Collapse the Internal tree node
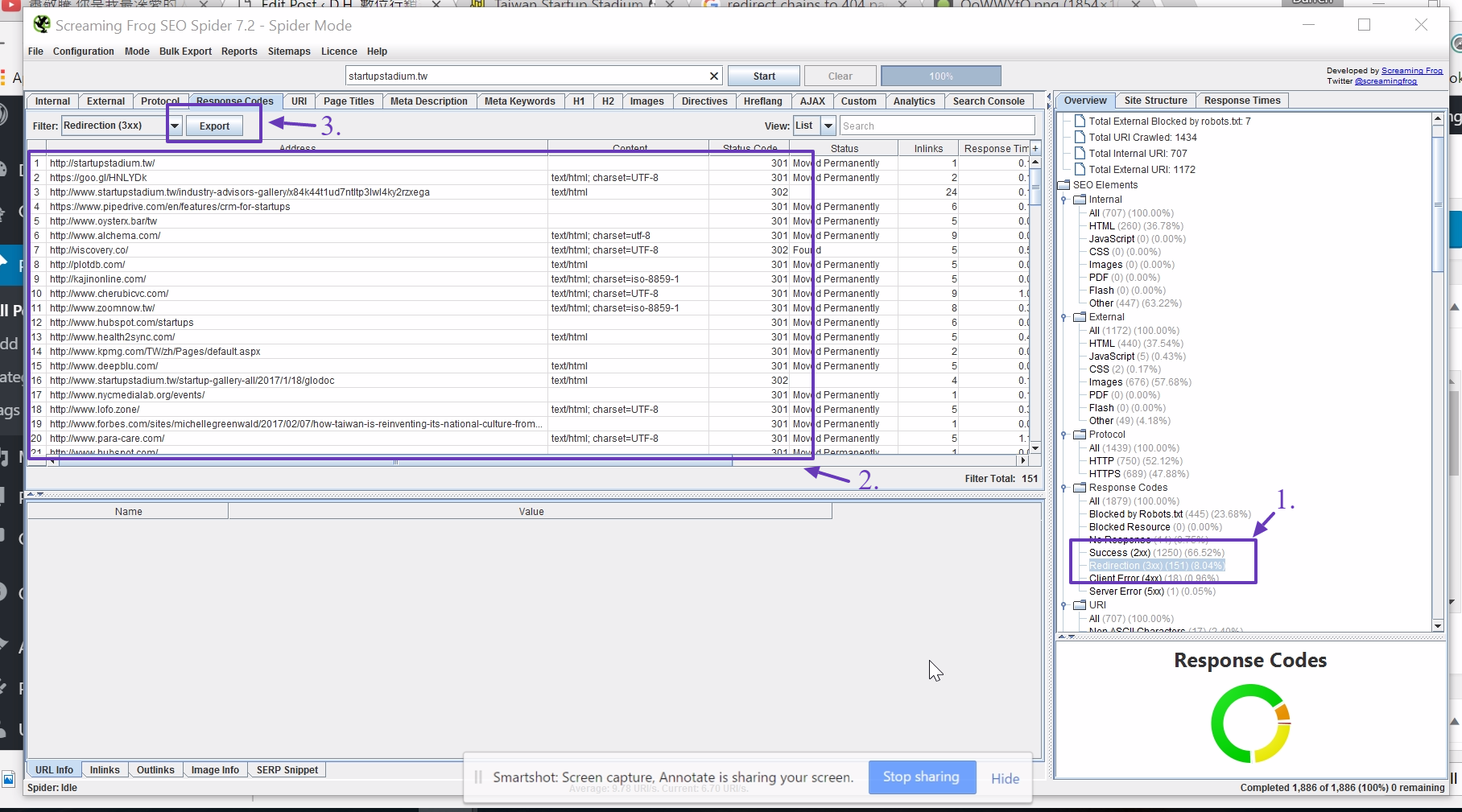The image size is (1462, 812). [x=1063, y=200]
